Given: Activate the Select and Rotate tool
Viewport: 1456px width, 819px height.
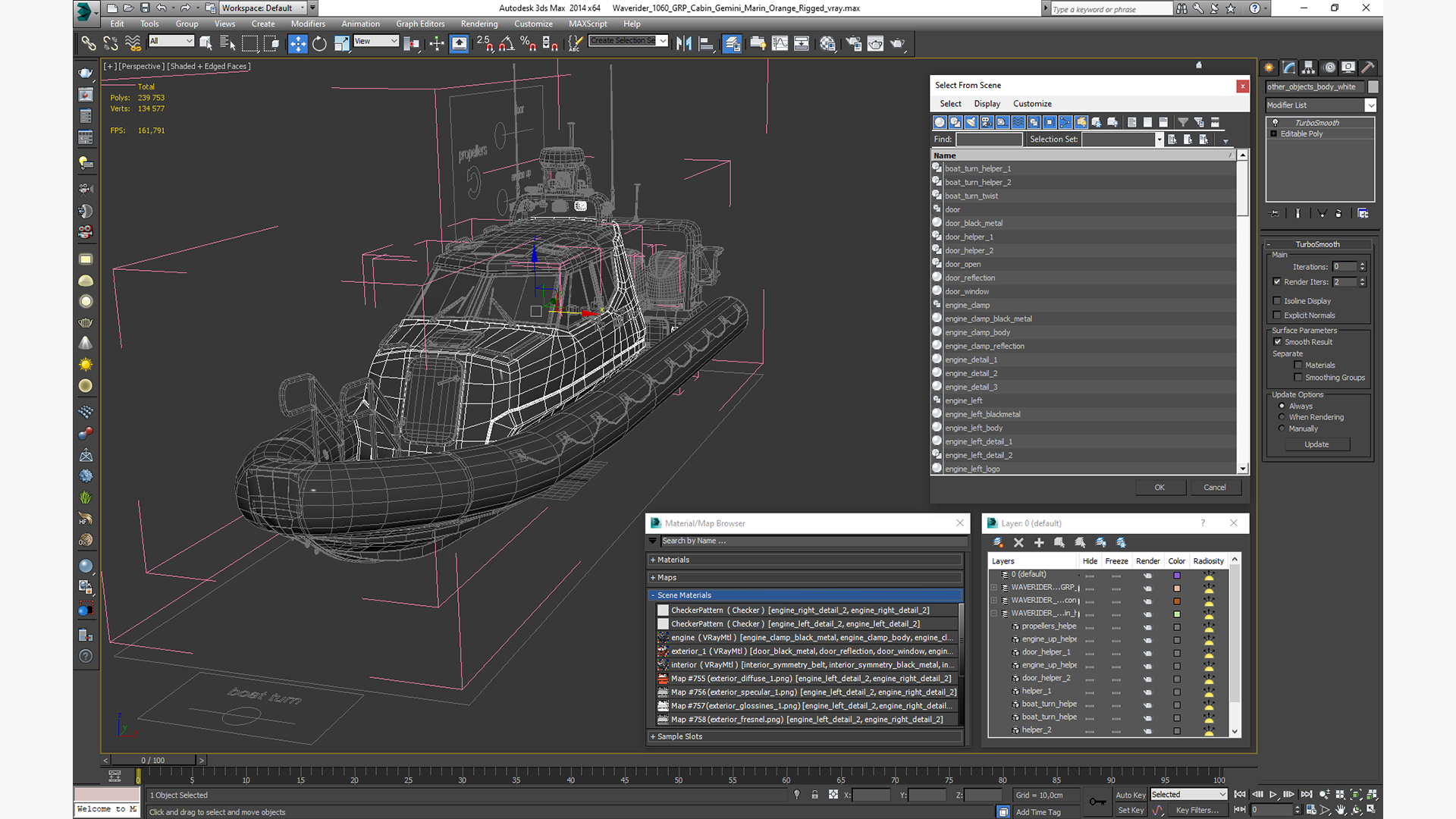Looking at the screenshot, I should pyautogui.click(x=319, y=43).
